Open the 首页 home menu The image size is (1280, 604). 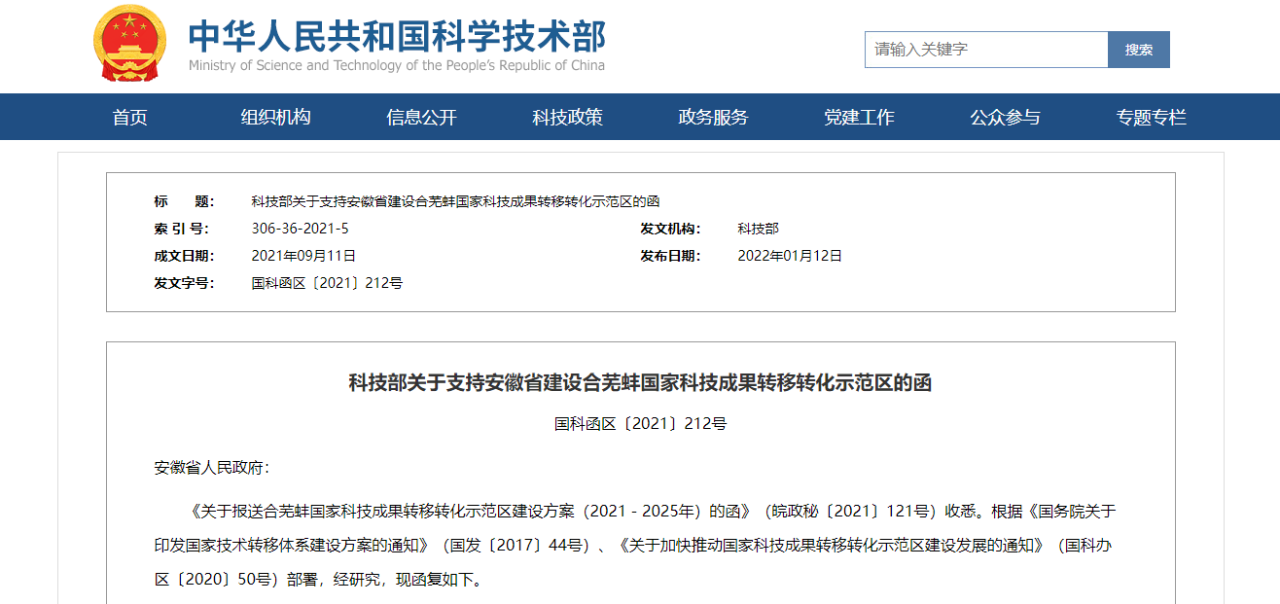pos(130,117)
